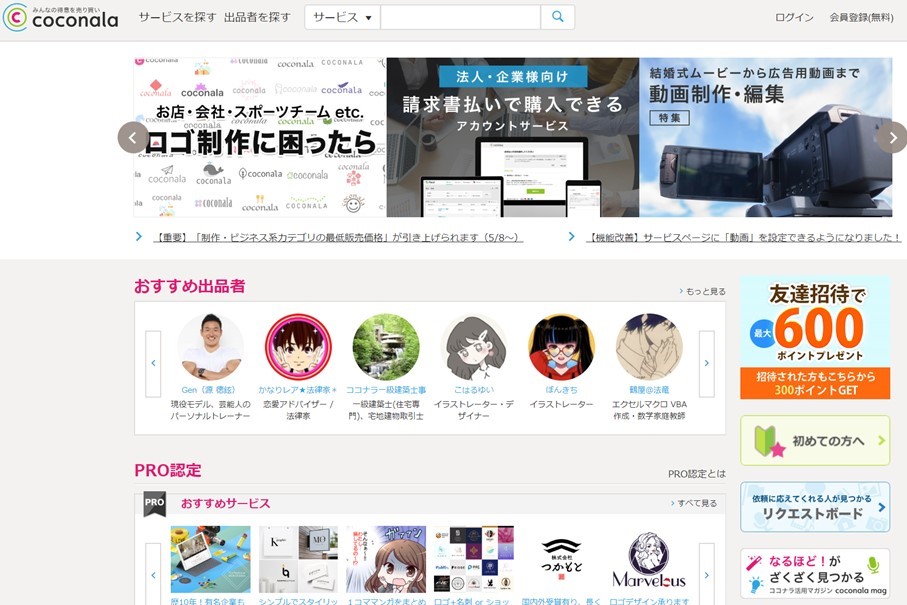Screen dimensions: 907x605
Task: Show next PRO recommended services
Action: 706,575
